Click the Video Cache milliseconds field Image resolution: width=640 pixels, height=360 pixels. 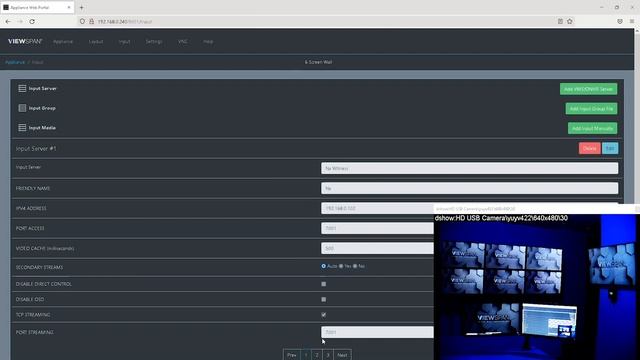coord(377,248)
